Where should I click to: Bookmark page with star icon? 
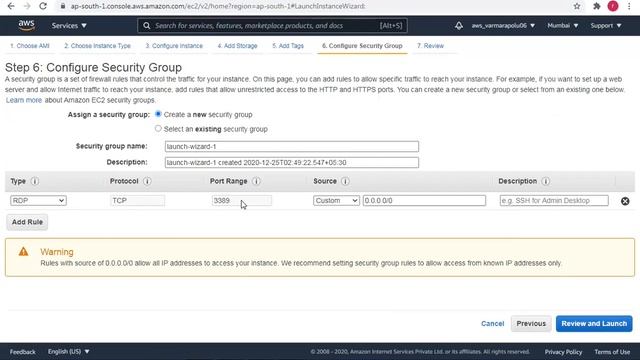pos(577,6)
